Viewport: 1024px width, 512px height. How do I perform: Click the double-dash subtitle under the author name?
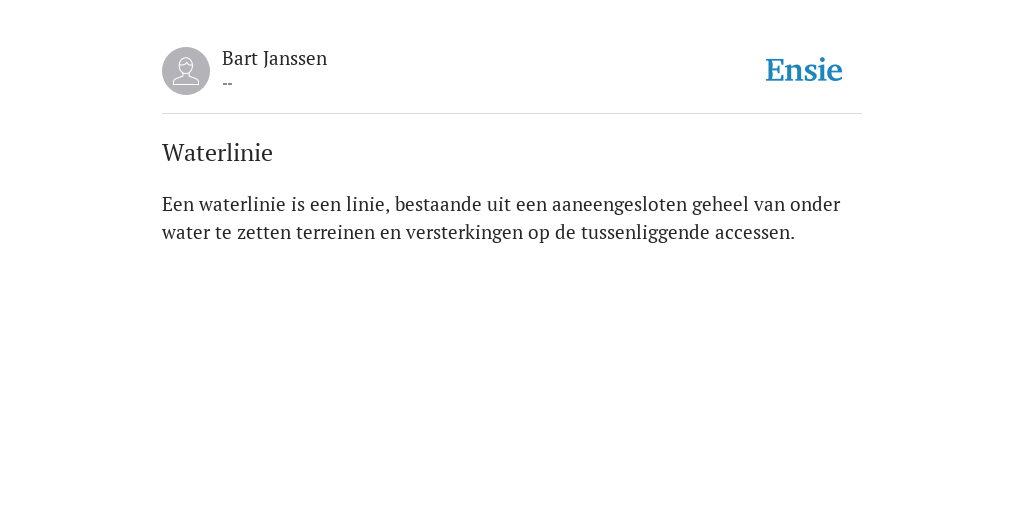227,84
